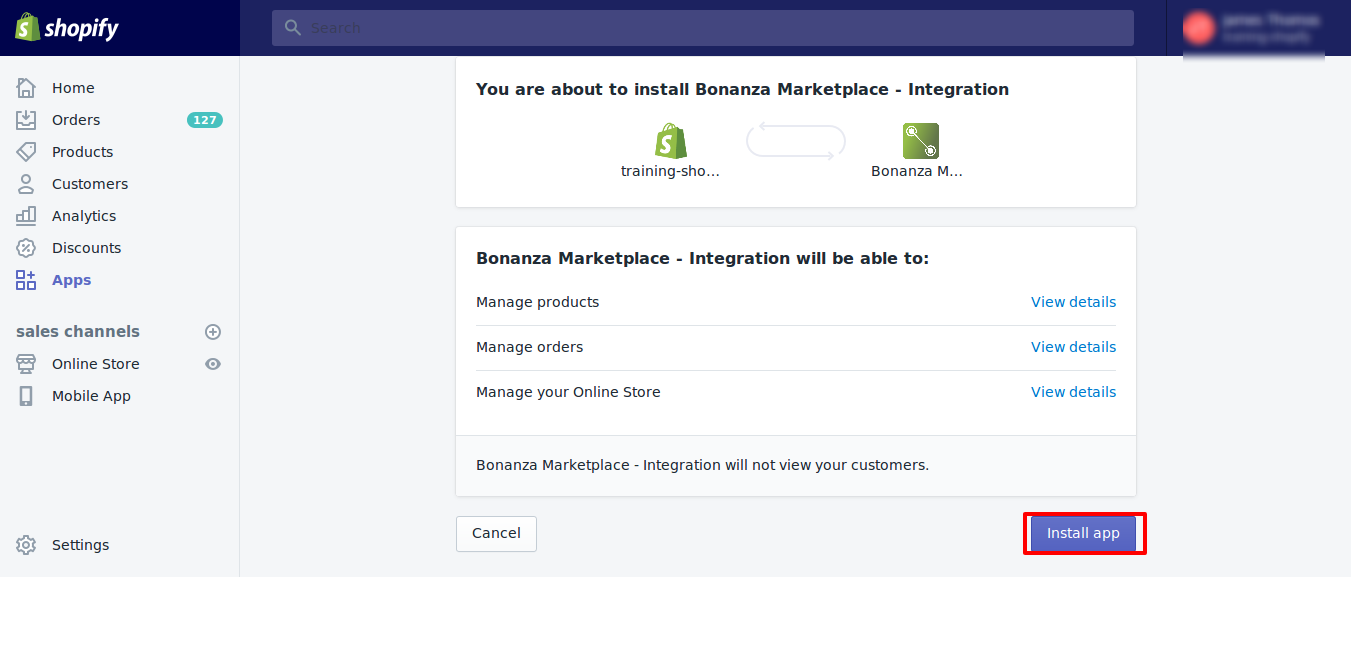Screen dimensions: 1351x654
Task: Click the Bonanza M… app label
Action: tap(917, 171)
